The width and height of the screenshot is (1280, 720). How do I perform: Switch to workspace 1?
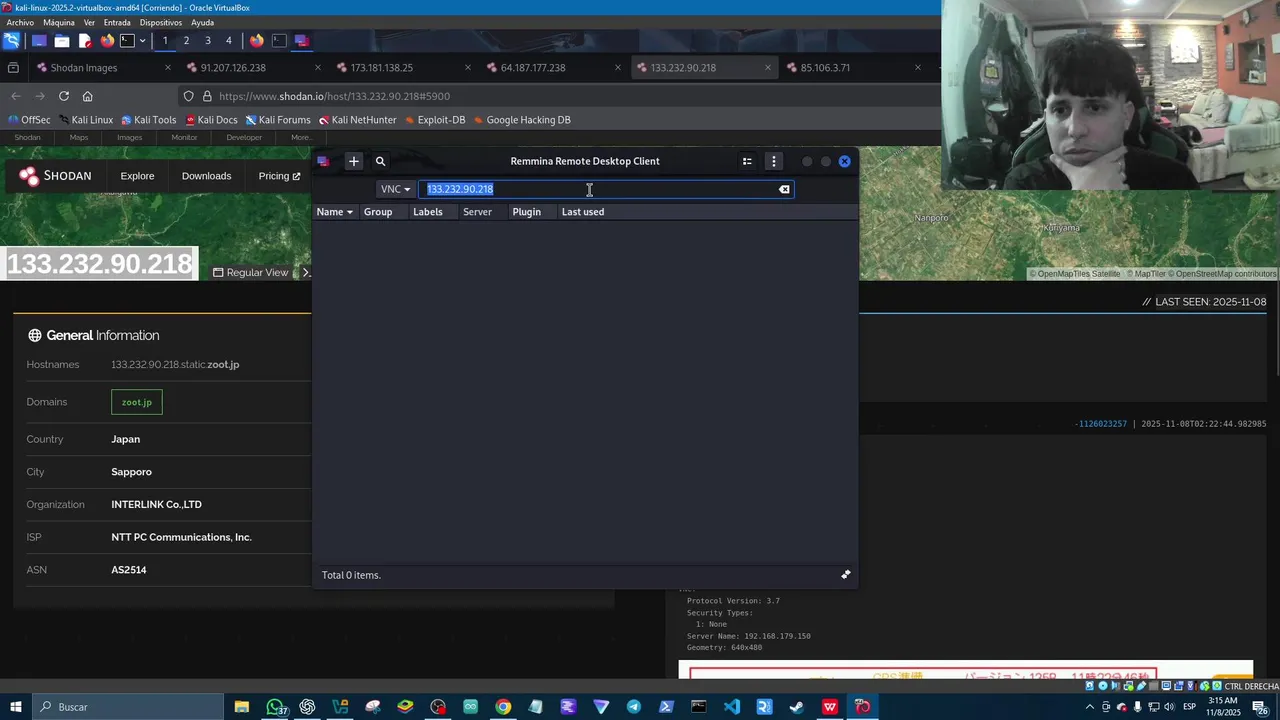tap(165, 41)
